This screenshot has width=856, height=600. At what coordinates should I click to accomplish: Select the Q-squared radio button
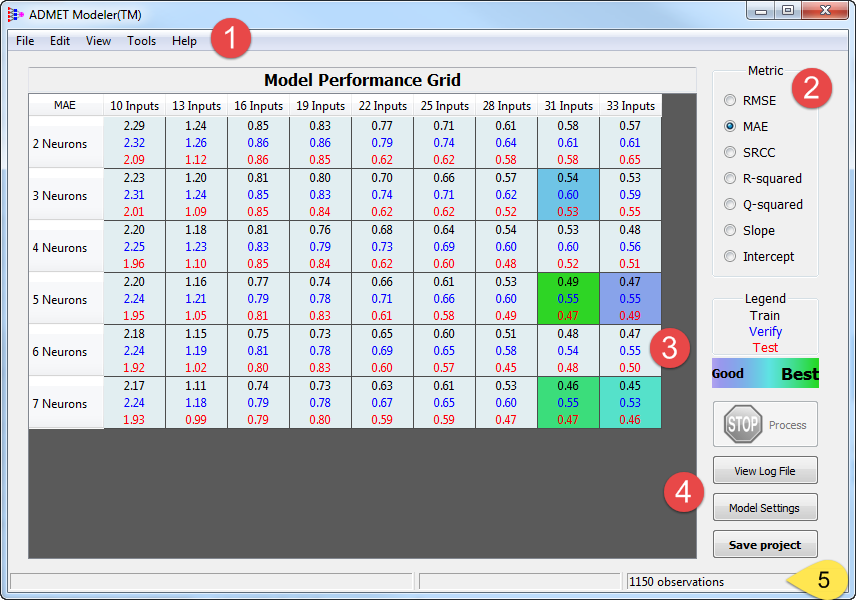[x=730, y=204]
